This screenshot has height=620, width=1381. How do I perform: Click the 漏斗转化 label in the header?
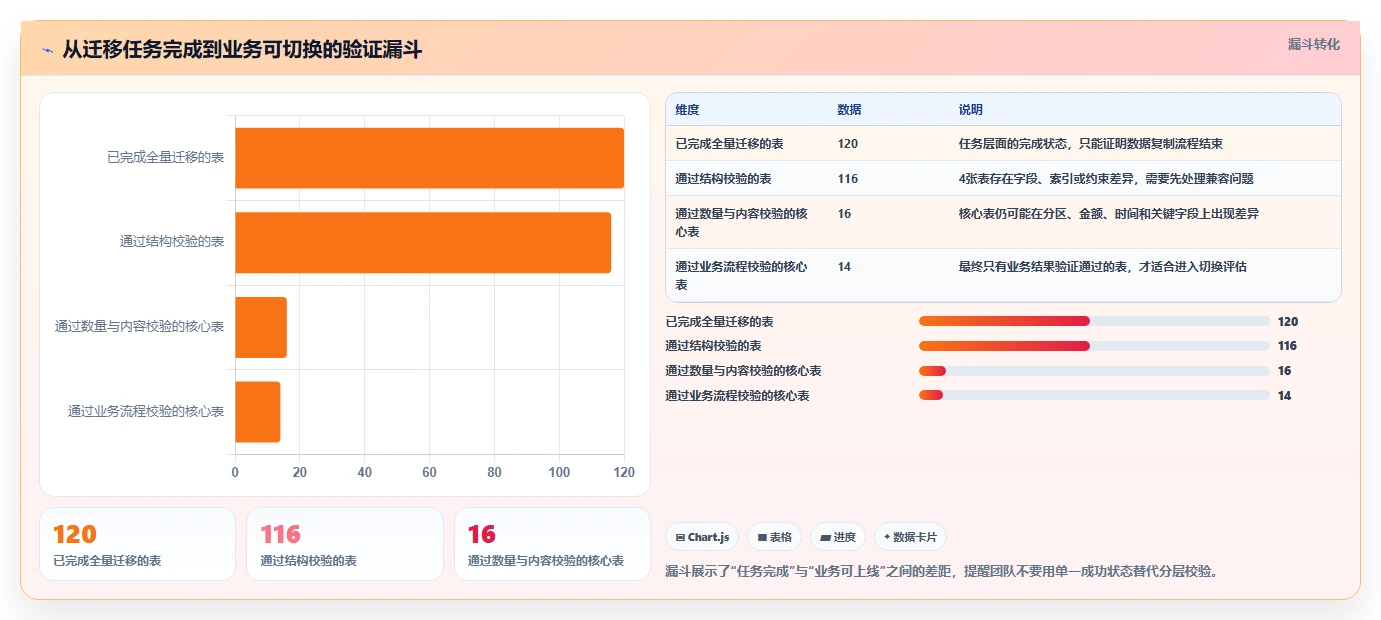1313,44
